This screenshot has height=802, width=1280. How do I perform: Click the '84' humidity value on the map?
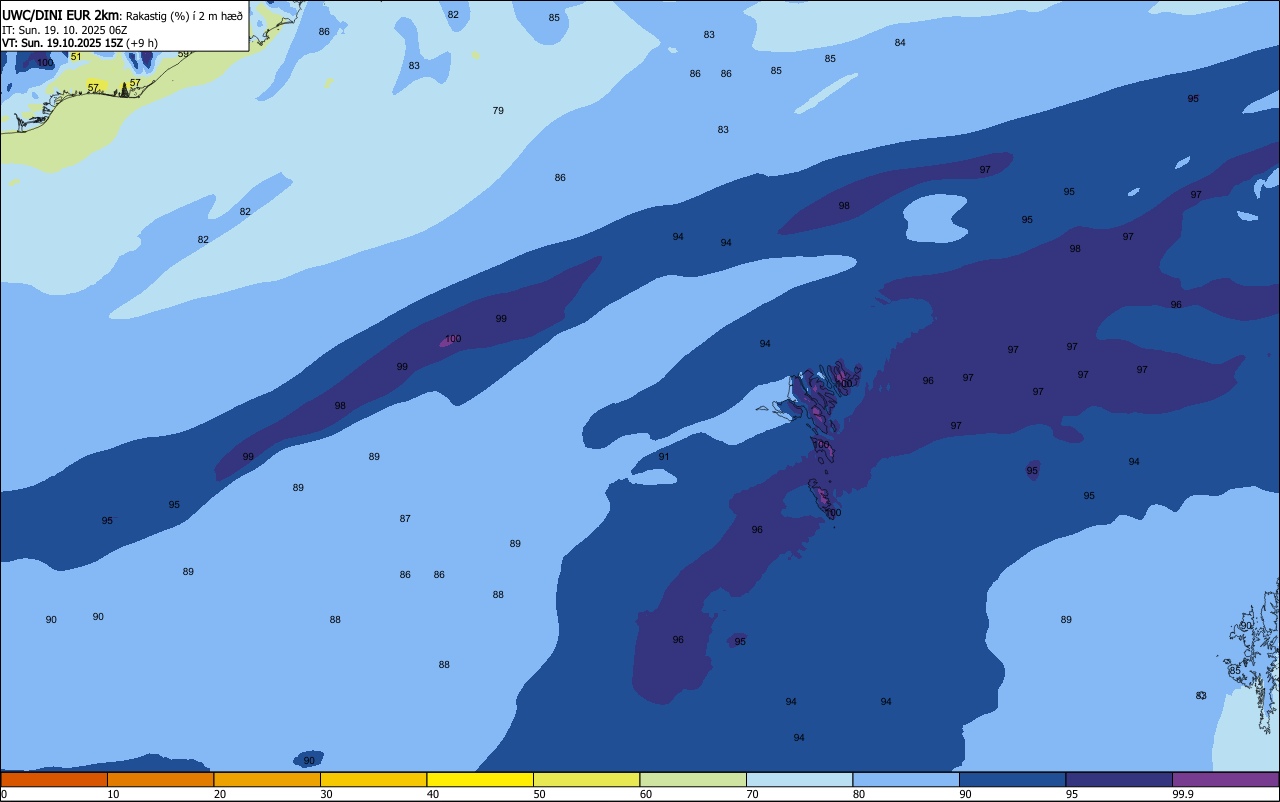coord(900,42)
